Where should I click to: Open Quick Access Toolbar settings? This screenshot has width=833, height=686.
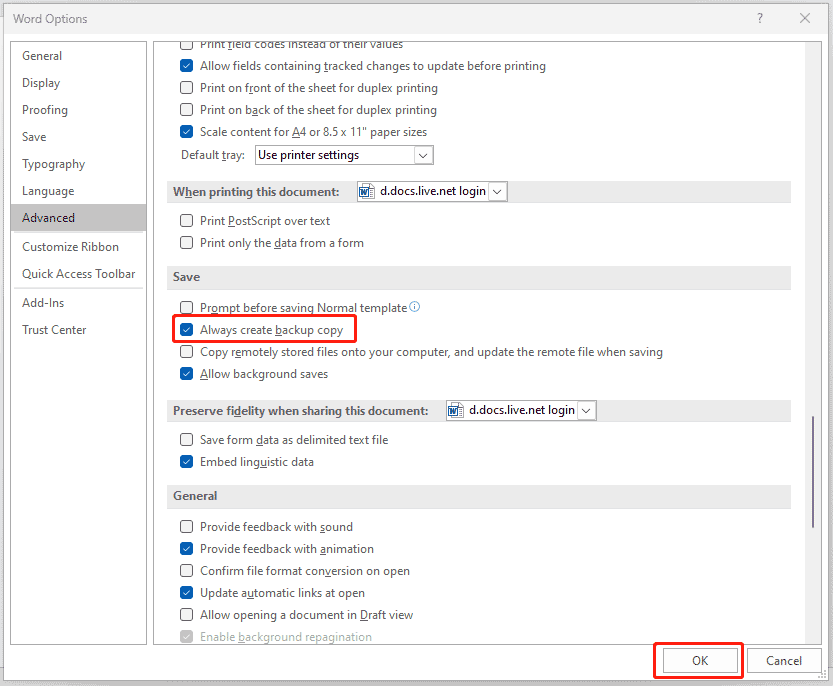click(x=78, y=274)
